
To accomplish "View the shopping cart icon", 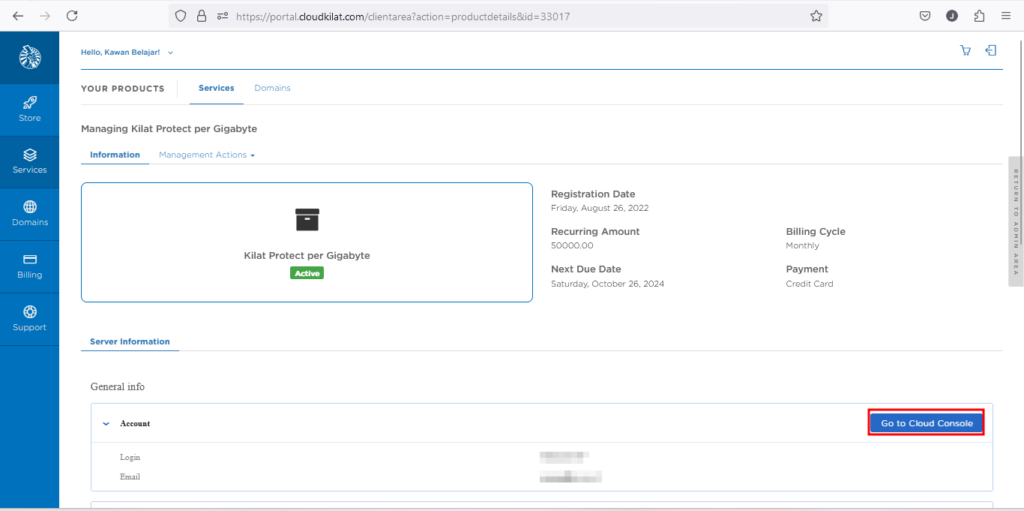I will pos(965,51).
